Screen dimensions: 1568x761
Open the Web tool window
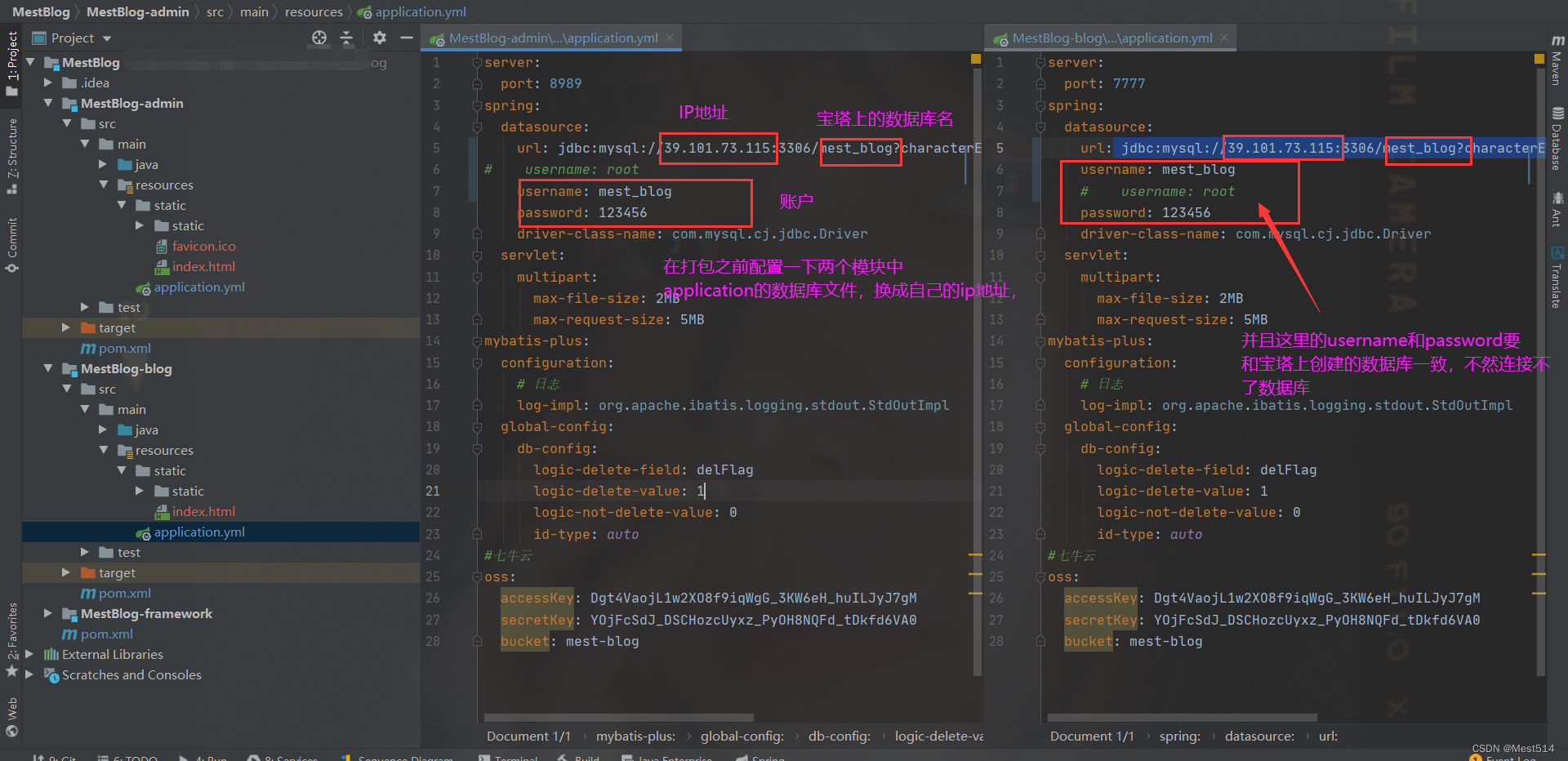click(11, 716)
